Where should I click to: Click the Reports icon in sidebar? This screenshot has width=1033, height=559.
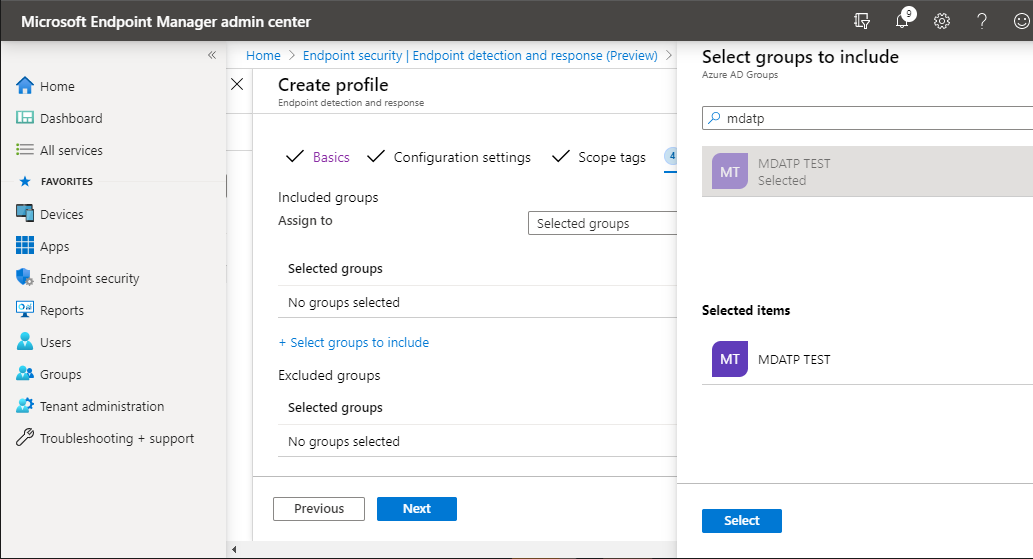coord(25,309)
